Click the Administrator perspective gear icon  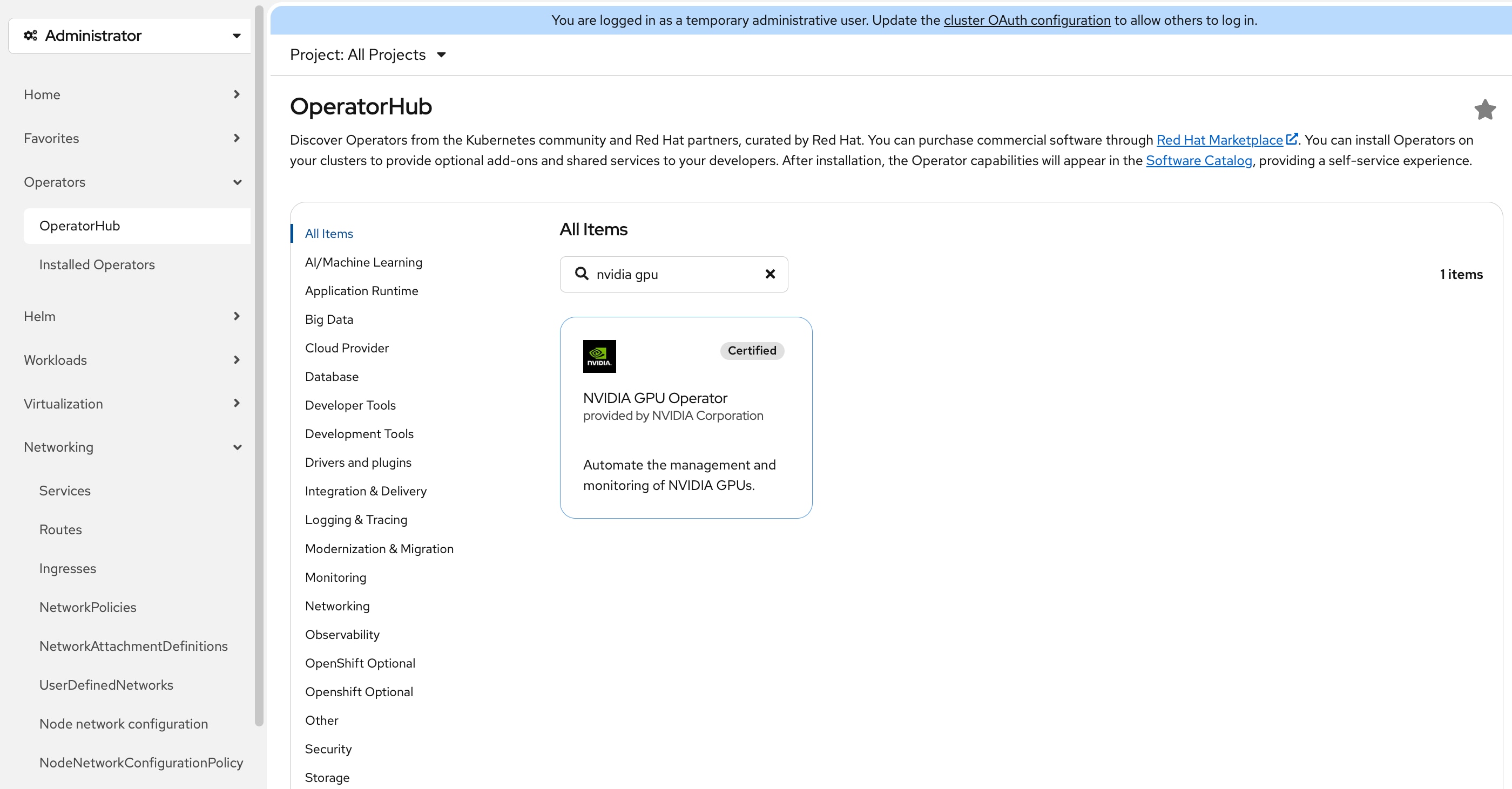click(x=31, y=36)
